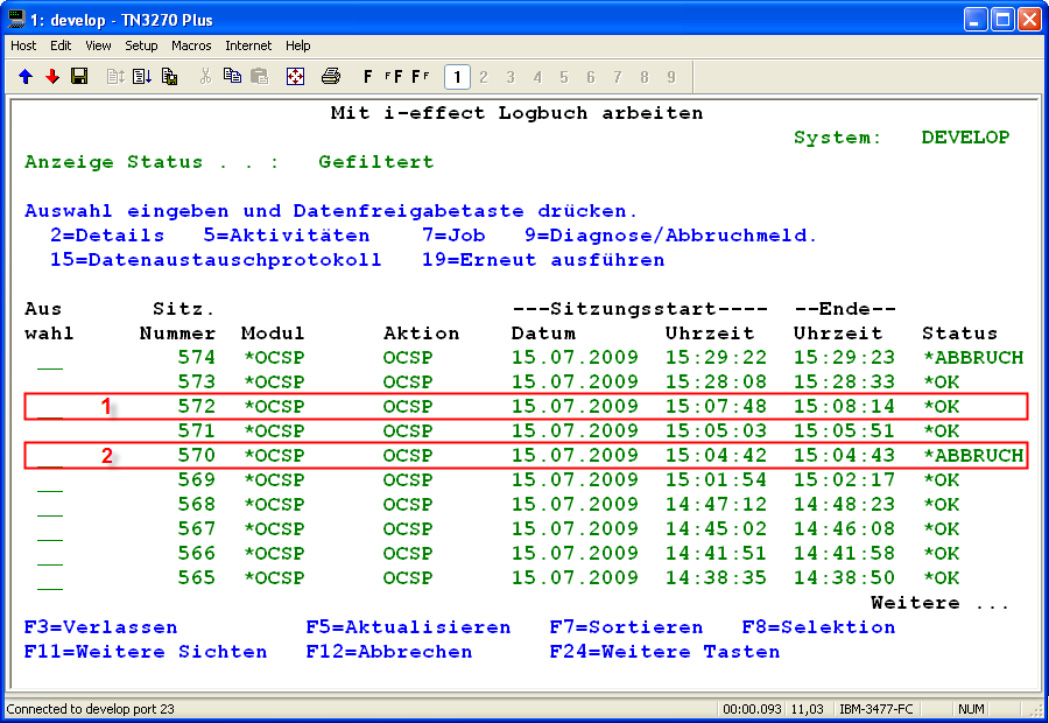Viewport: 1049px width, 723px height.
Task: Click F3=Verlassen function key label
Action: pyautogui.click(x=101, y=627)
